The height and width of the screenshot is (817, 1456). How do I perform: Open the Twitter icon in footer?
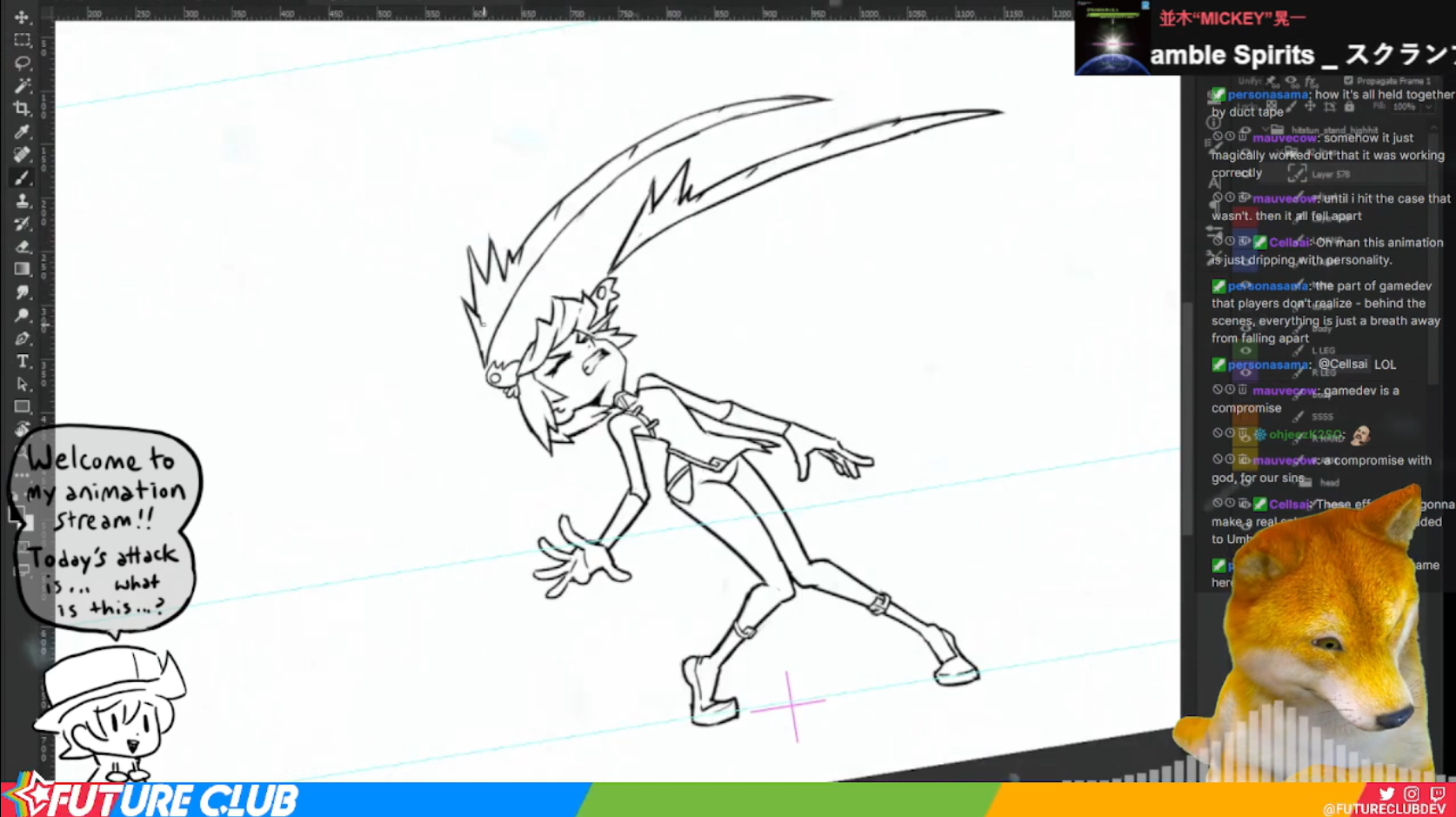[1386, 794]
